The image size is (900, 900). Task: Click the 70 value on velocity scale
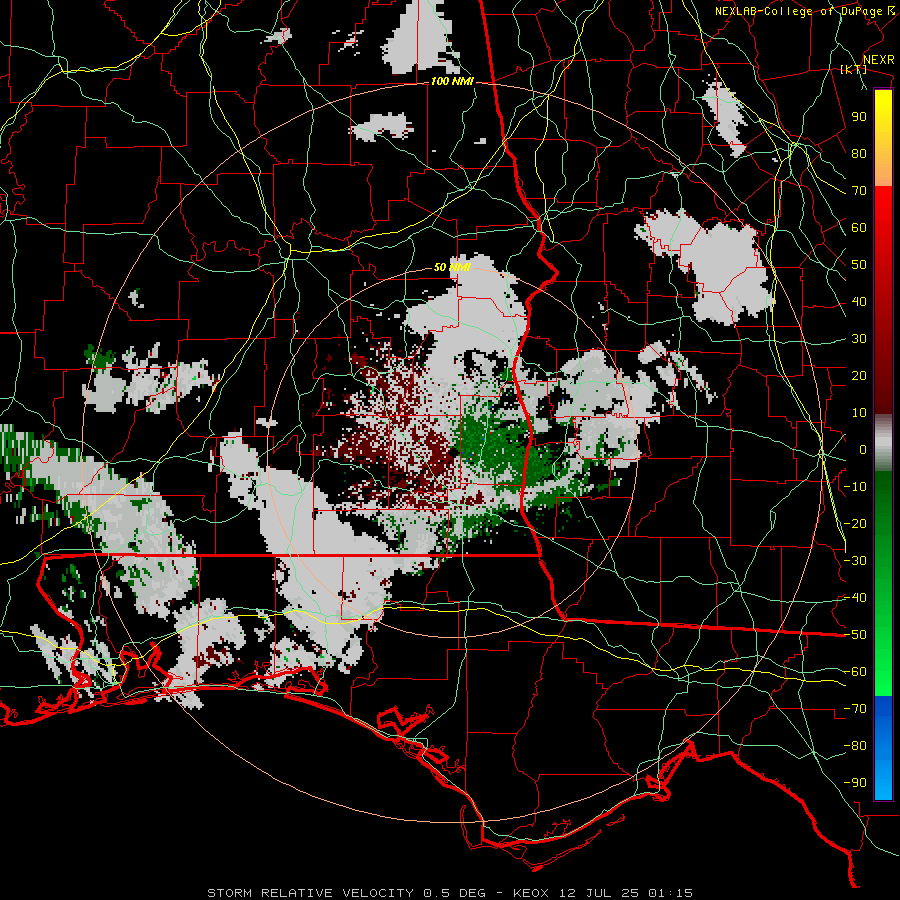[x=859, y=191]
